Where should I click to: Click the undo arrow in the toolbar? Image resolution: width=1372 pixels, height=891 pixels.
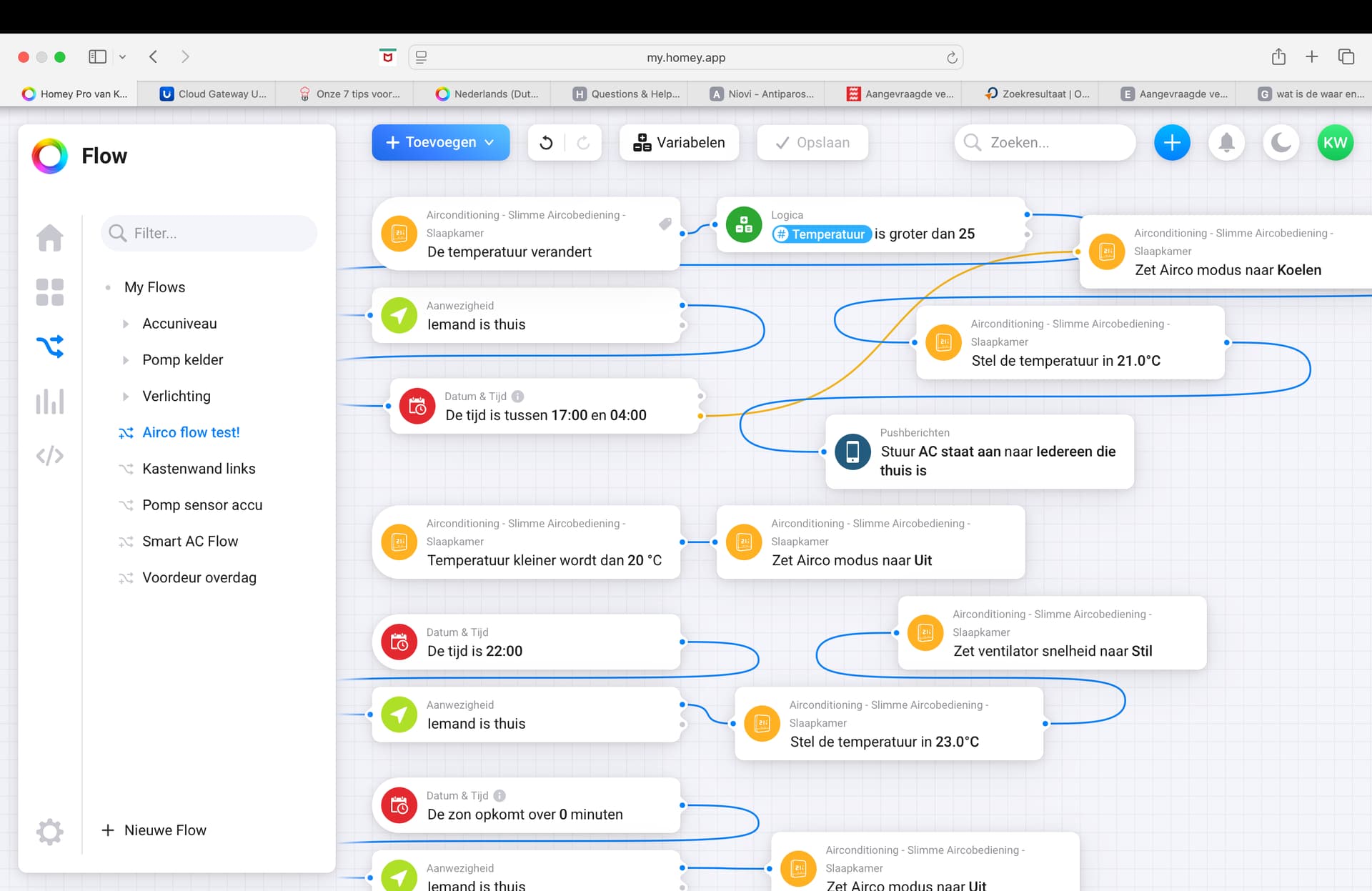tap(546, 142)
